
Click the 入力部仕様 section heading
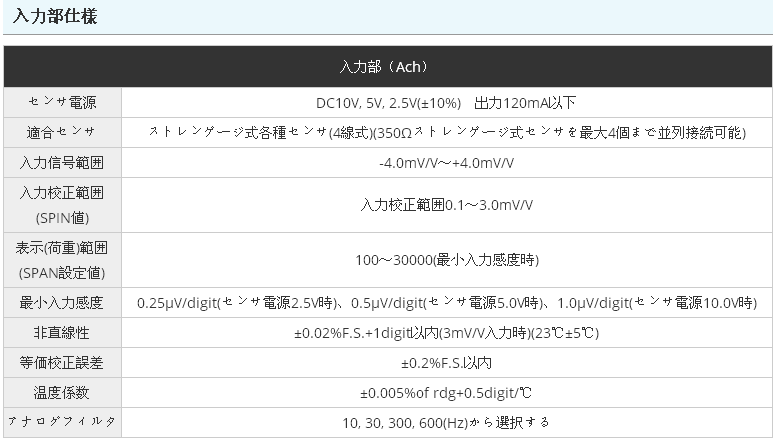pyautogui.click(x=55, y=17)
